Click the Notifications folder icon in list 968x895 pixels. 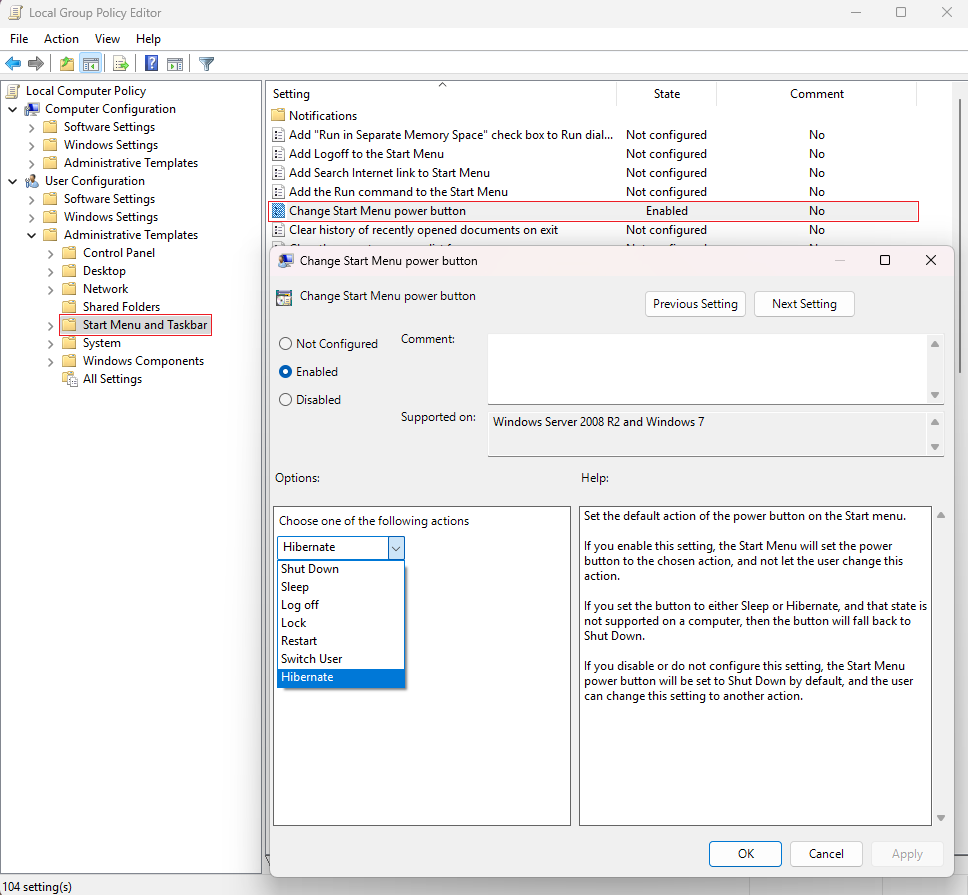pyautogui.click(x=278, y=115)
